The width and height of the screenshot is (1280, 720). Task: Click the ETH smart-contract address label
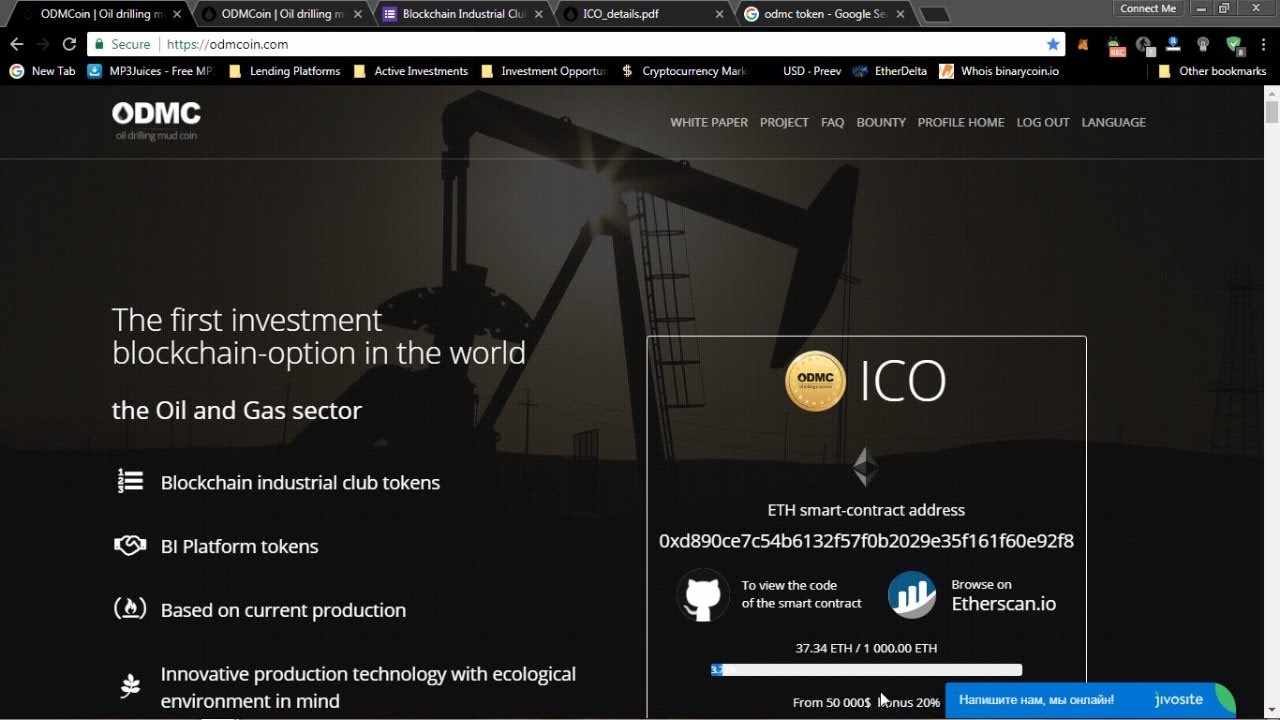click(x=866, y=510)
